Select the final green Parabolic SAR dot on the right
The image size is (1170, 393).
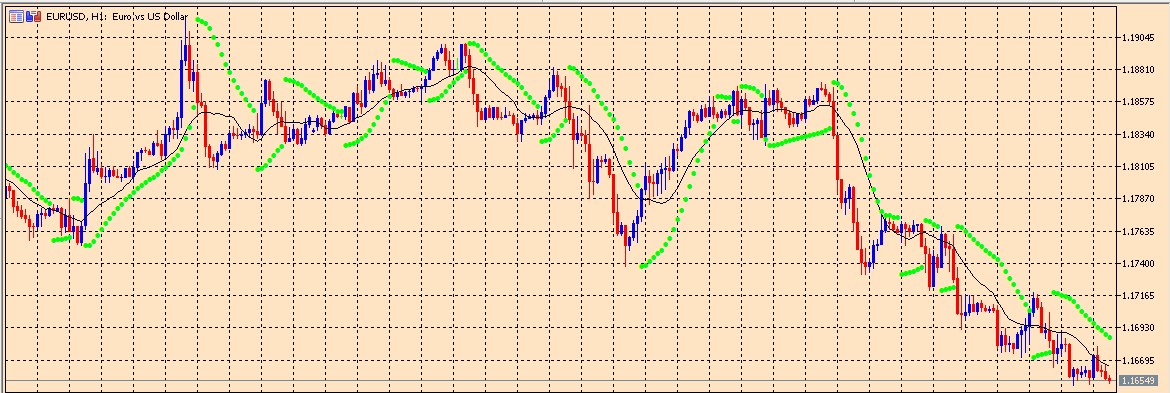click(x=1110, y=339)
